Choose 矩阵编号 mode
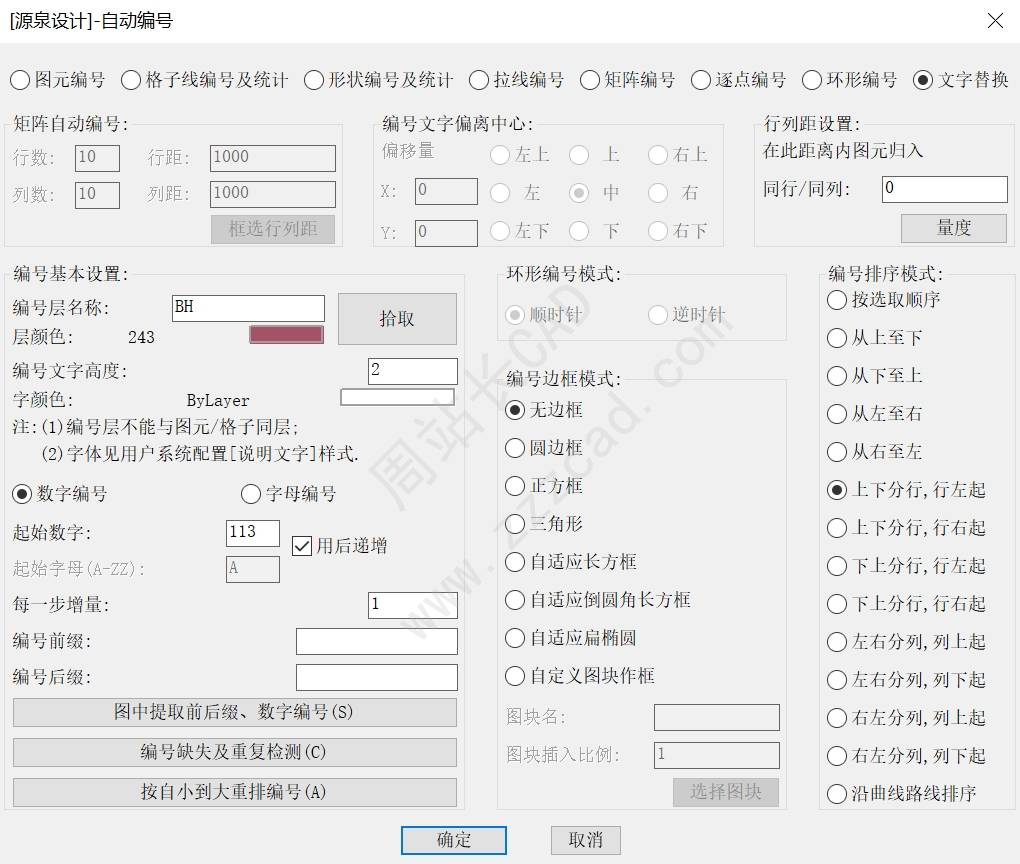 [627, 80]
